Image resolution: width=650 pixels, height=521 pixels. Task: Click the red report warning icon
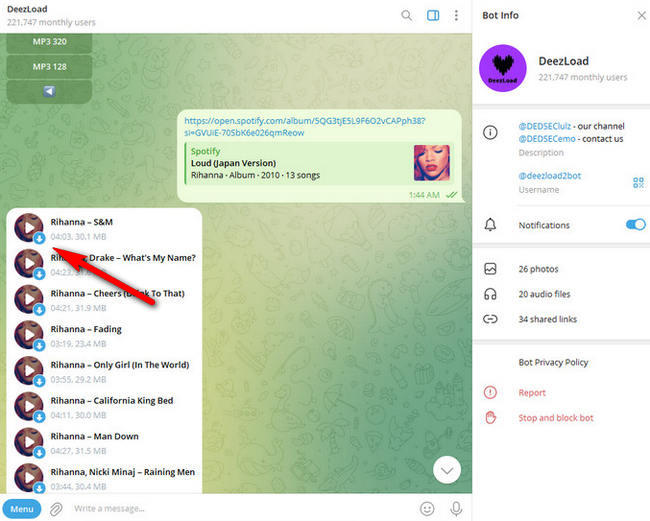pos(490,392)
